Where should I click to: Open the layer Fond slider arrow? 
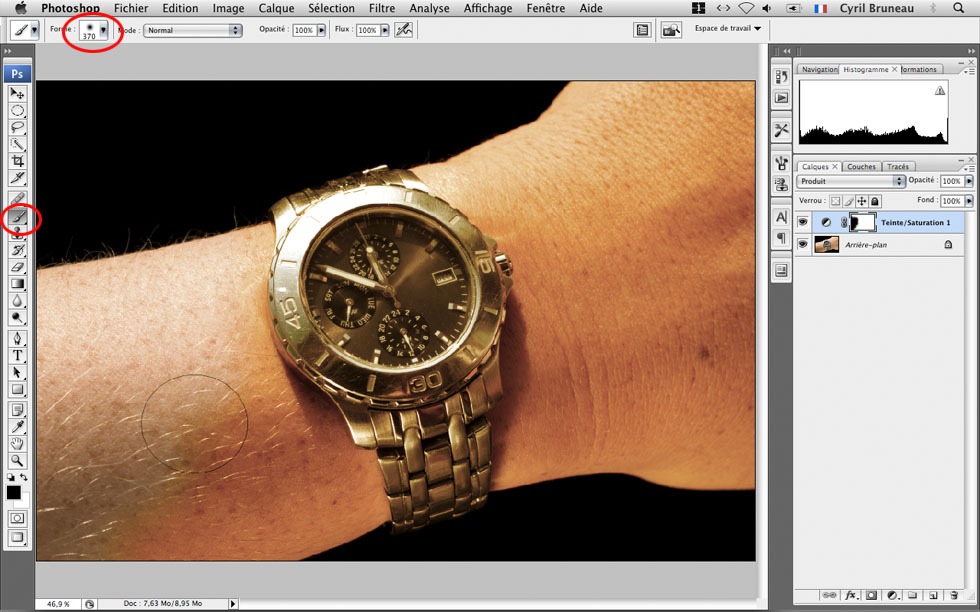(969, 201)
